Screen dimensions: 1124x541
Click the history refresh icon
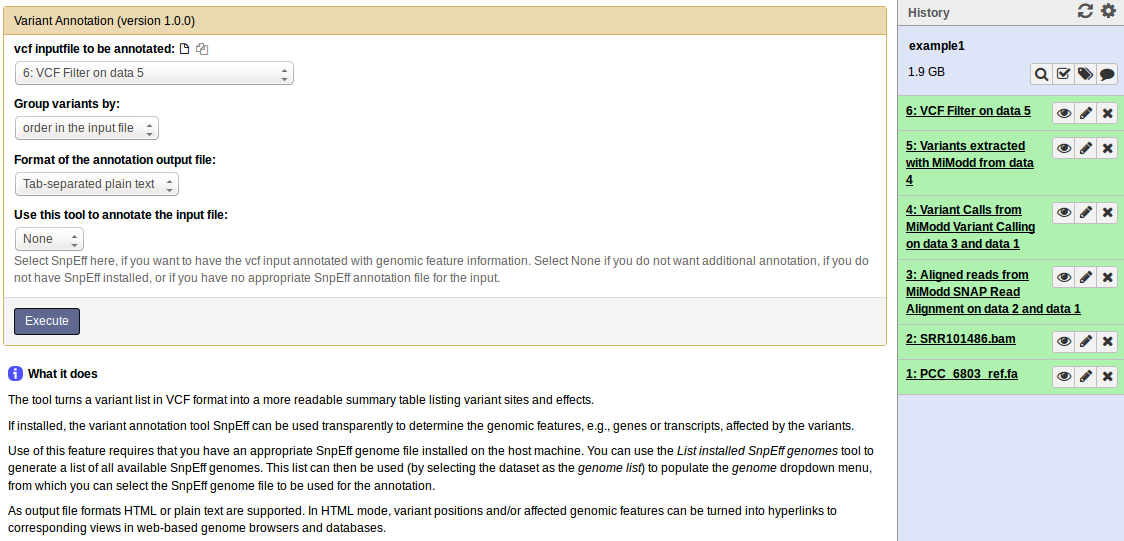tap(1085, 11)
